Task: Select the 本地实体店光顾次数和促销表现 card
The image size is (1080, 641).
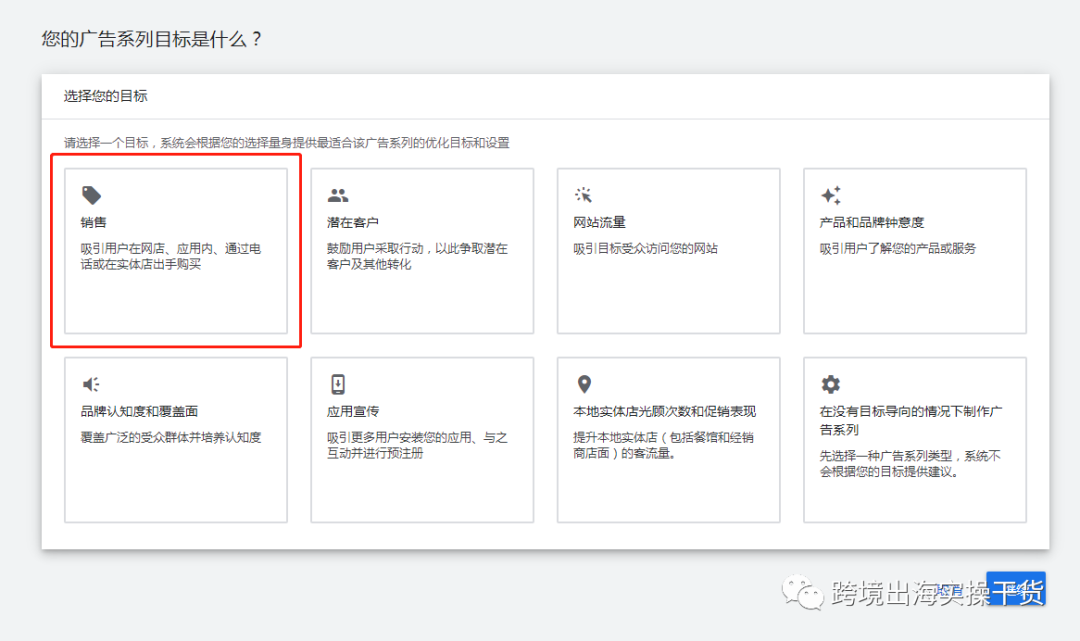Action: 668,438
